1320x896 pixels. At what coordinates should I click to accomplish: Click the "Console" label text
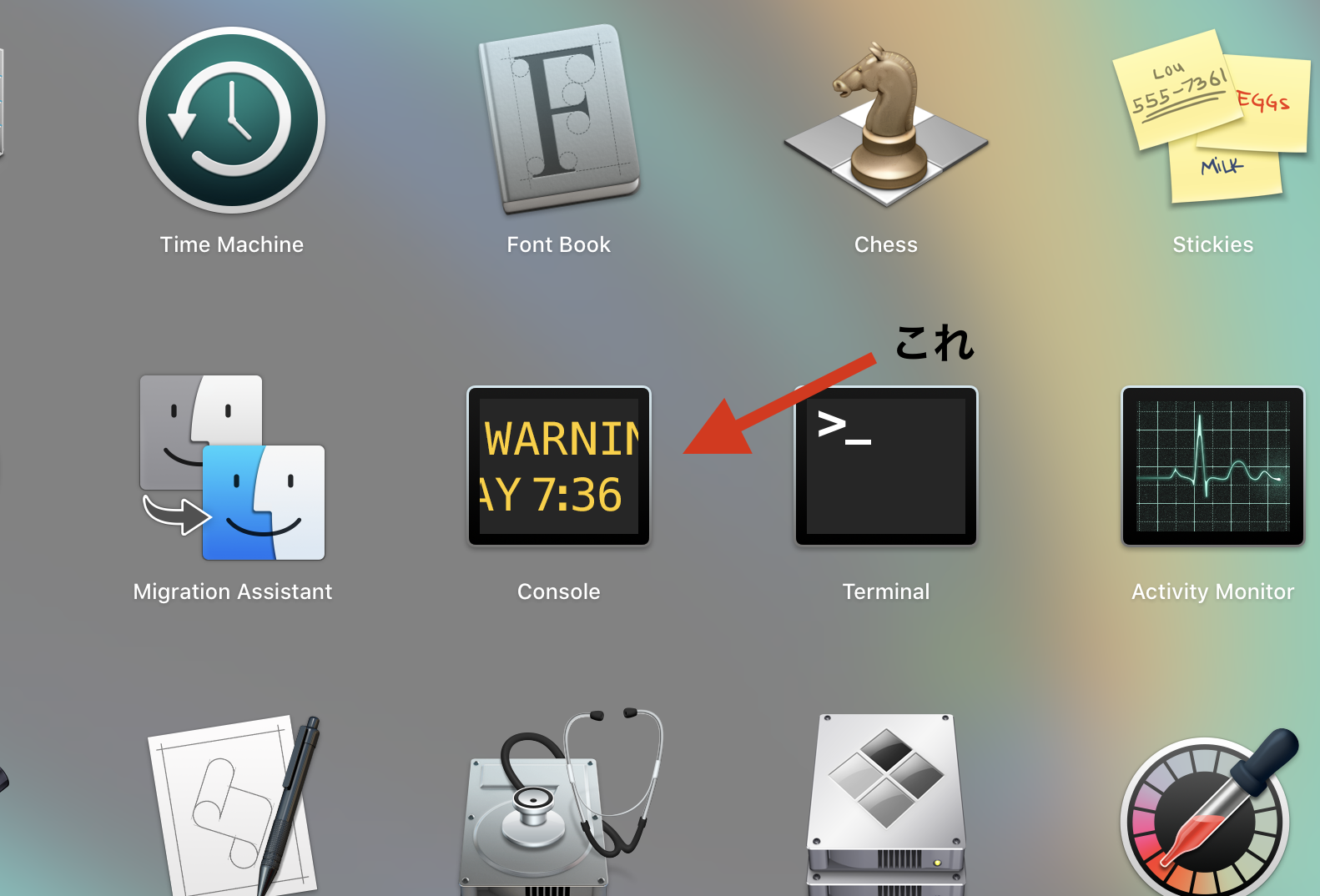[559, 591]
